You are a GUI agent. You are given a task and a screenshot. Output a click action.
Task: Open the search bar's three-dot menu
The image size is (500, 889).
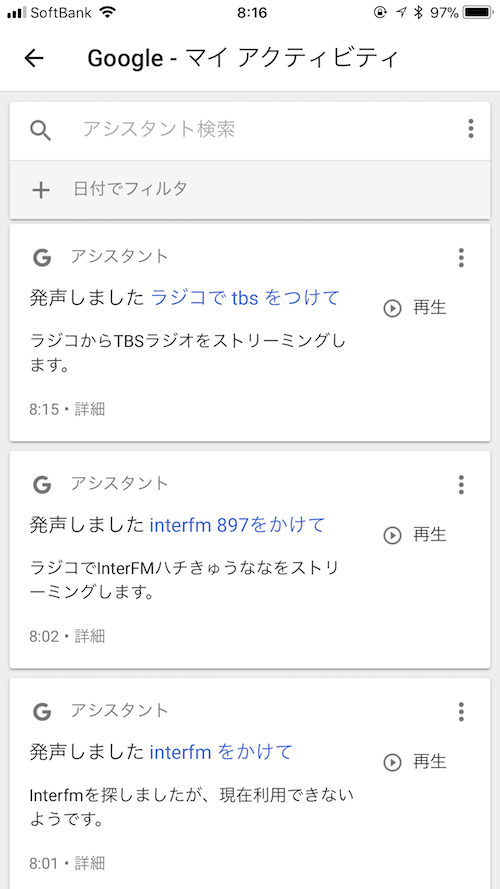click(x=471, y=129)
